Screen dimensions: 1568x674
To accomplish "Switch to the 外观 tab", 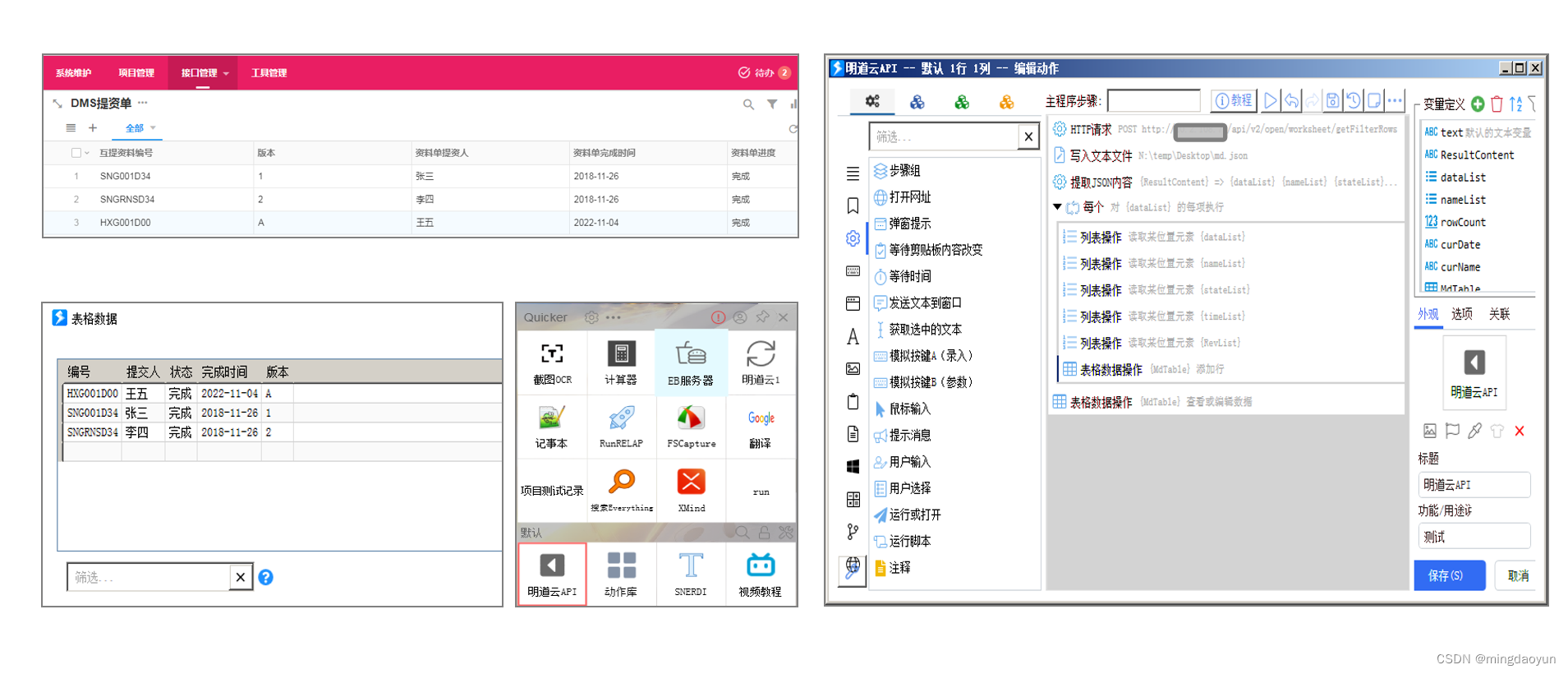I will point(1428,314).
